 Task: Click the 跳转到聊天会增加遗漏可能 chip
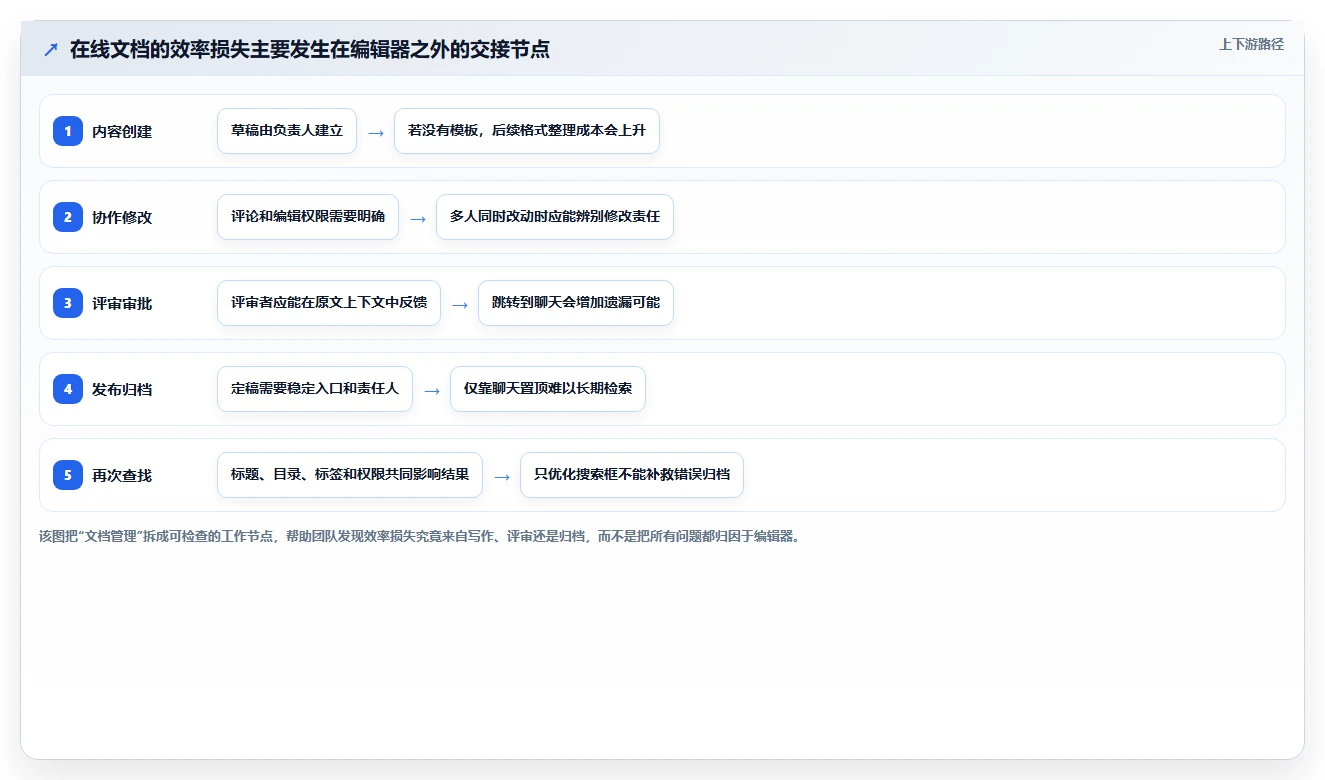576,303
